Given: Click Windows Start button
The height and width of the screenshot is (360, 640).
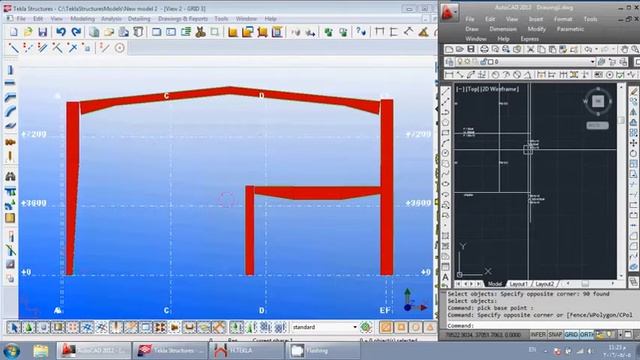Looking at the screenshot, I should [x=11, y=351].
